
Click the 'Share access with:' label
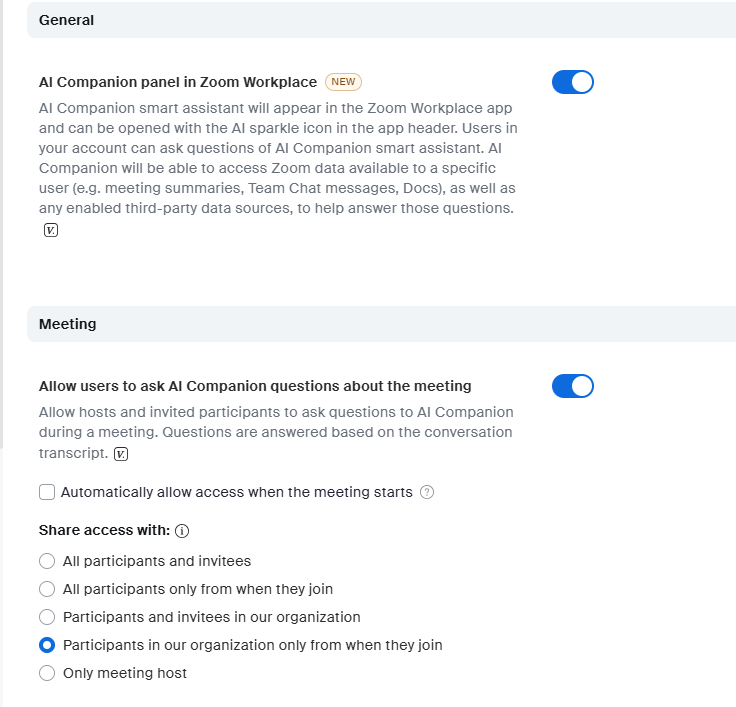pyautogui.click(x=104, y=530)
